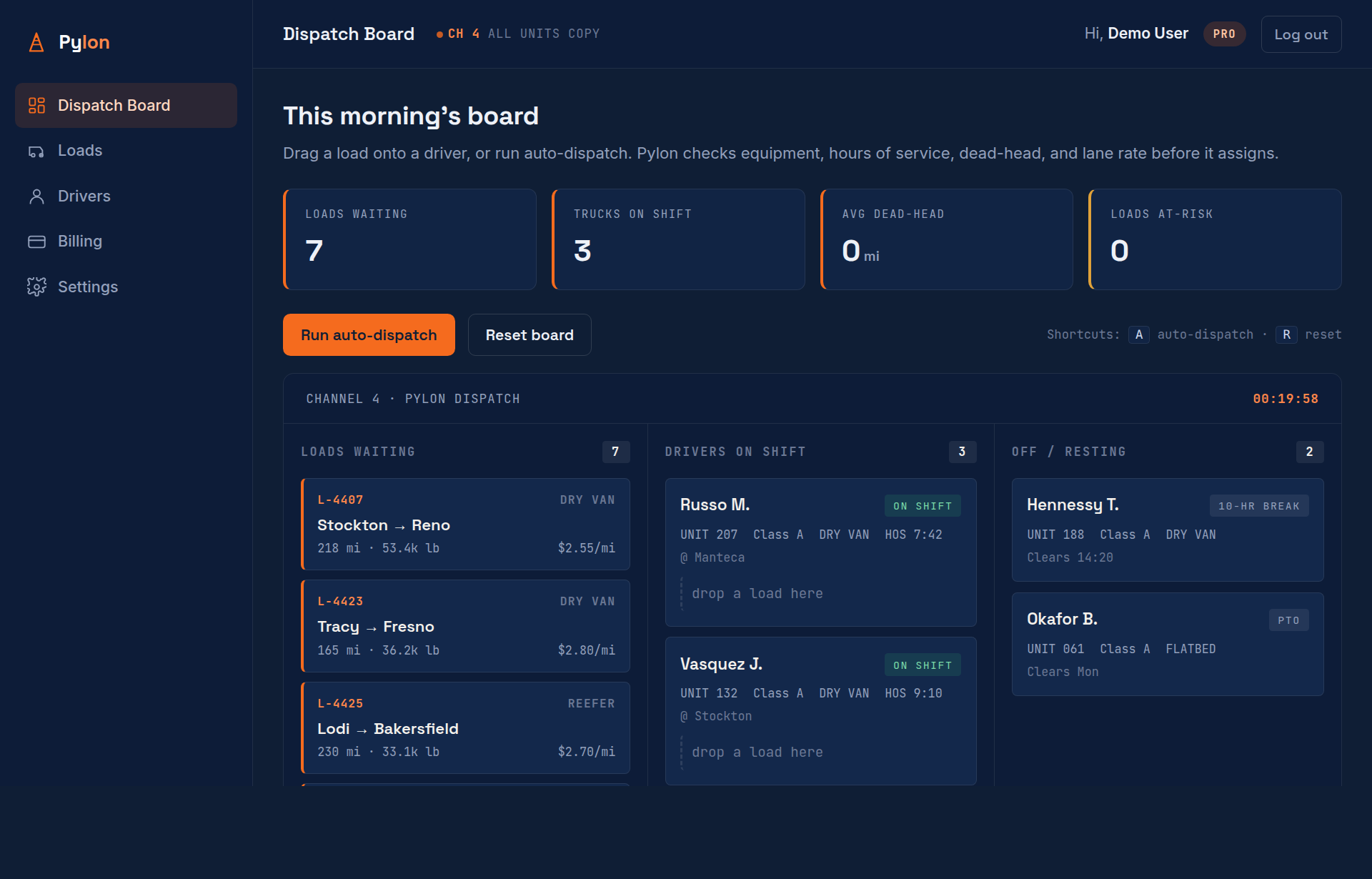Click Clears 14:20 on Hennessy's card
Viewport: 1372px width, 879px height.
(x=1070, y=557)
